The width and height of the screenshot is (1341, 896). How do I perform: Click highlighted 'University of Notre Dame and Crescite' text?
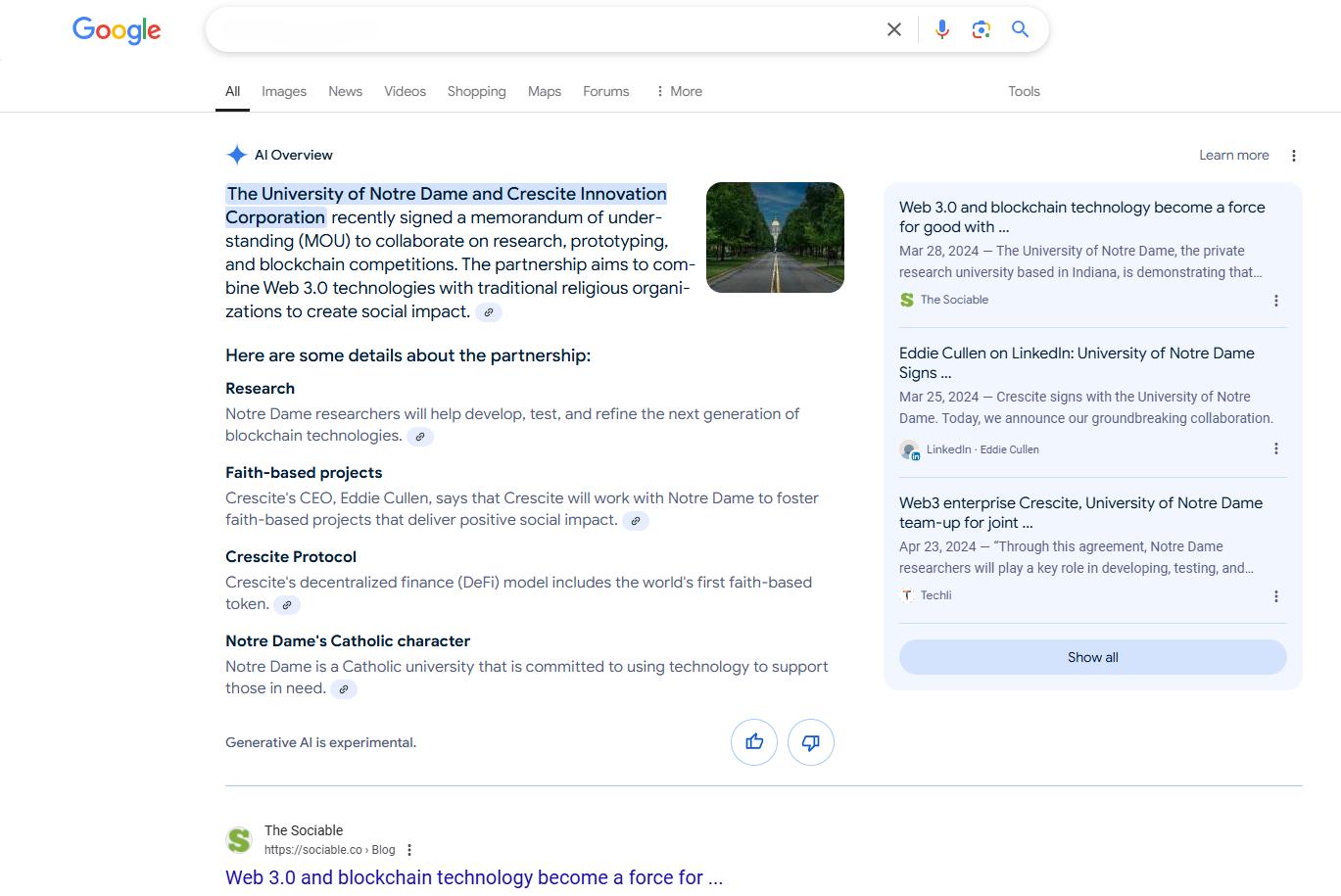pos(446,206)
